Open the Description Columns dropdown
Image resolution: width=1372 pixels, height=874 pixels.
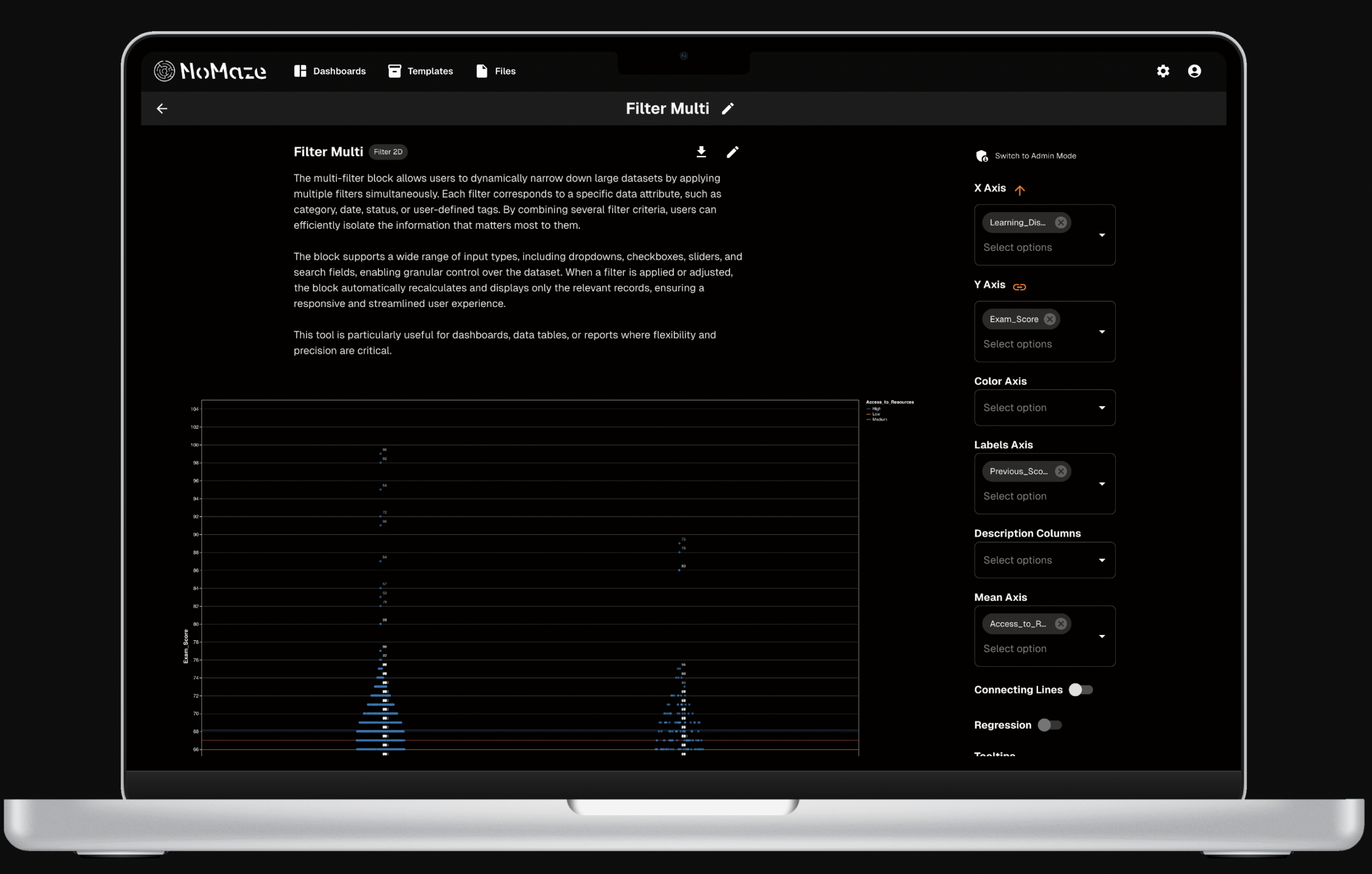(1102, 561)
